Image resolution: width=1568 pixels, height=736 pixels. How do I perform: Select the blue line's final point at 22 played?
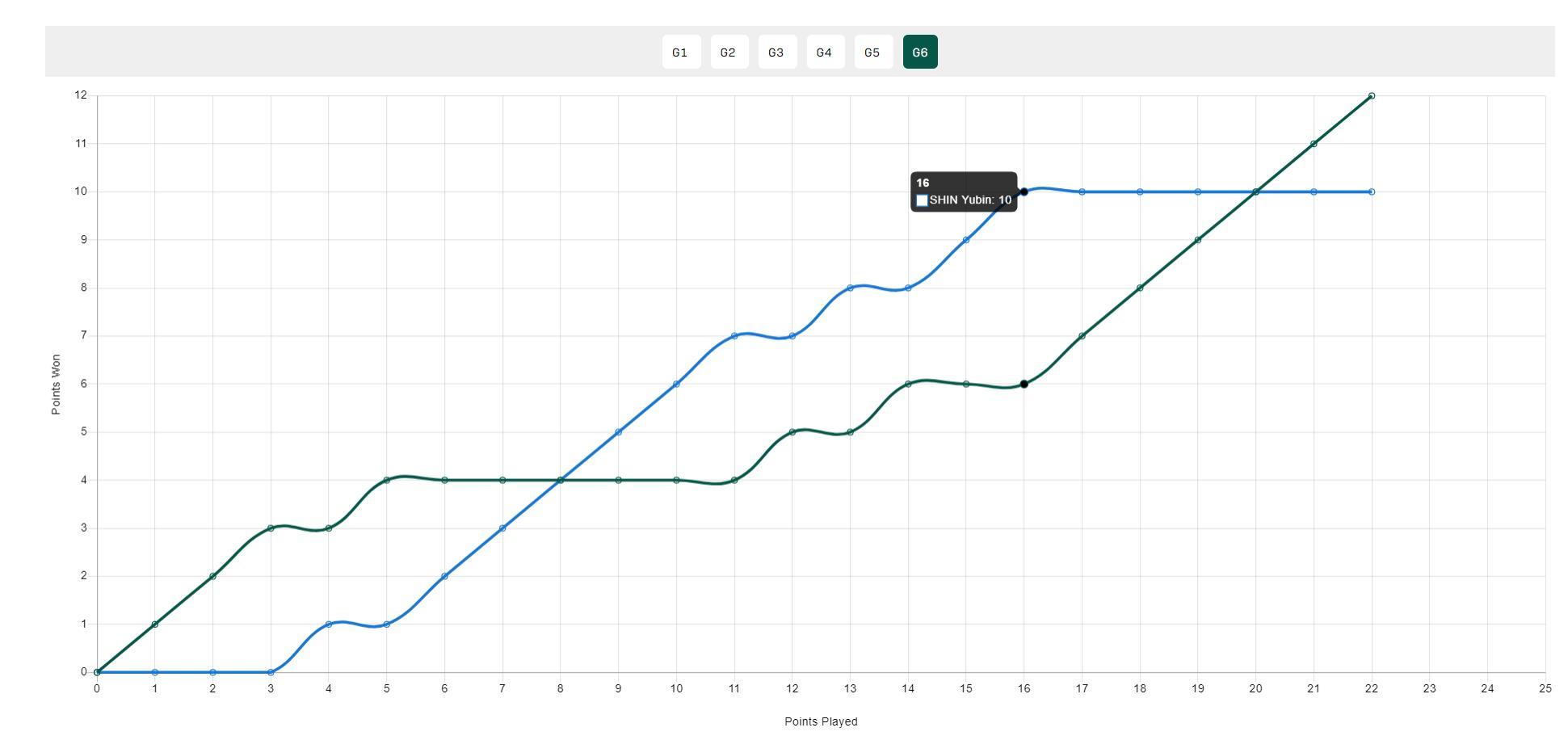pyautogui.click(x=1371, y=192)
